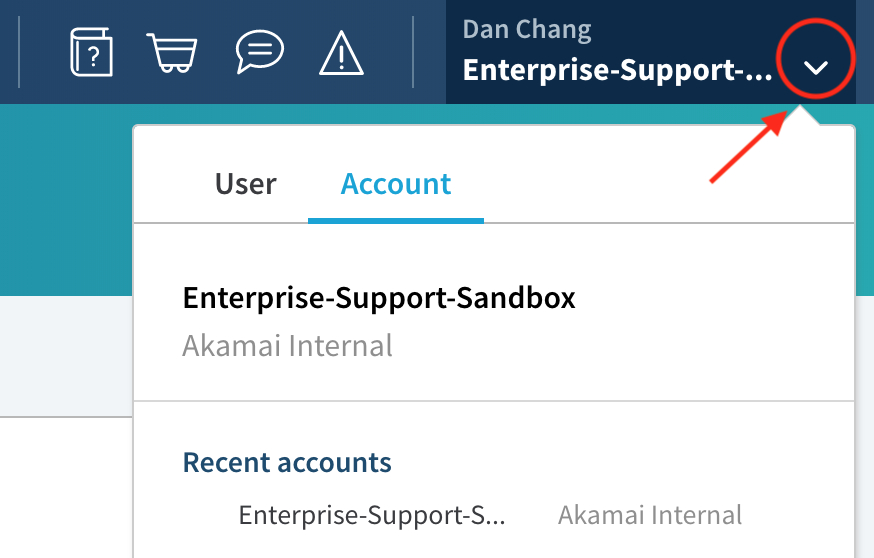This screenshot has height=558, width=874.
Task: Click the Dan Chang user name
Action: [527, 30]
